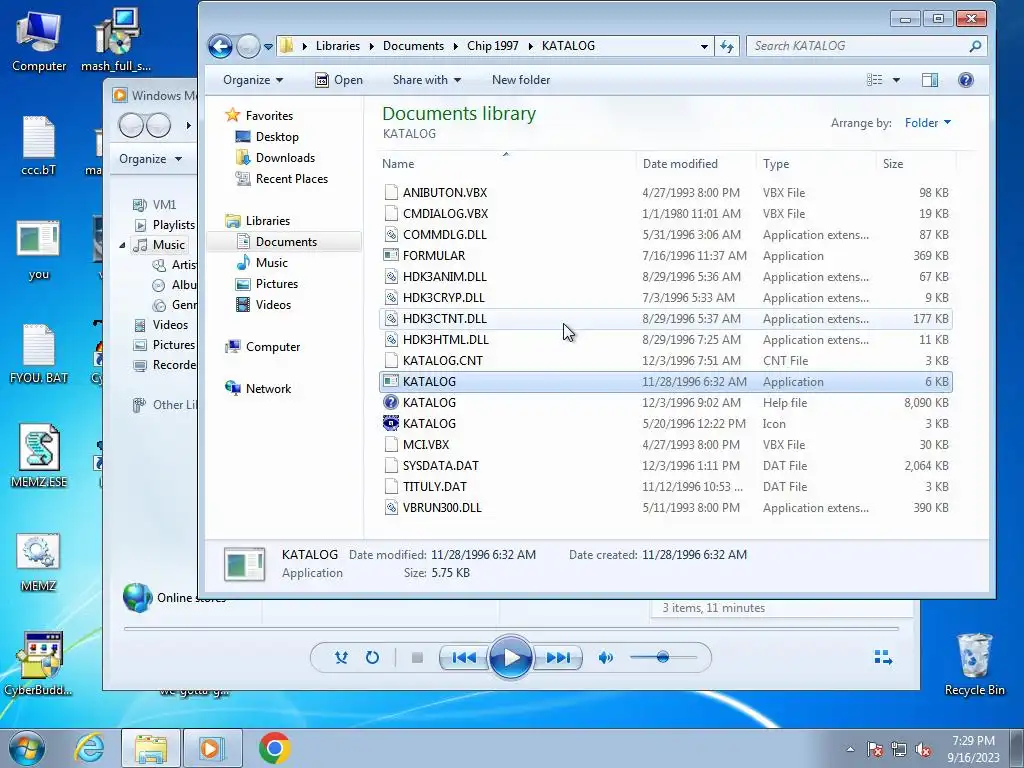Click Open in Explorer toolbar
Viewport: 1024px width, 768px height.
coord(339,80)
